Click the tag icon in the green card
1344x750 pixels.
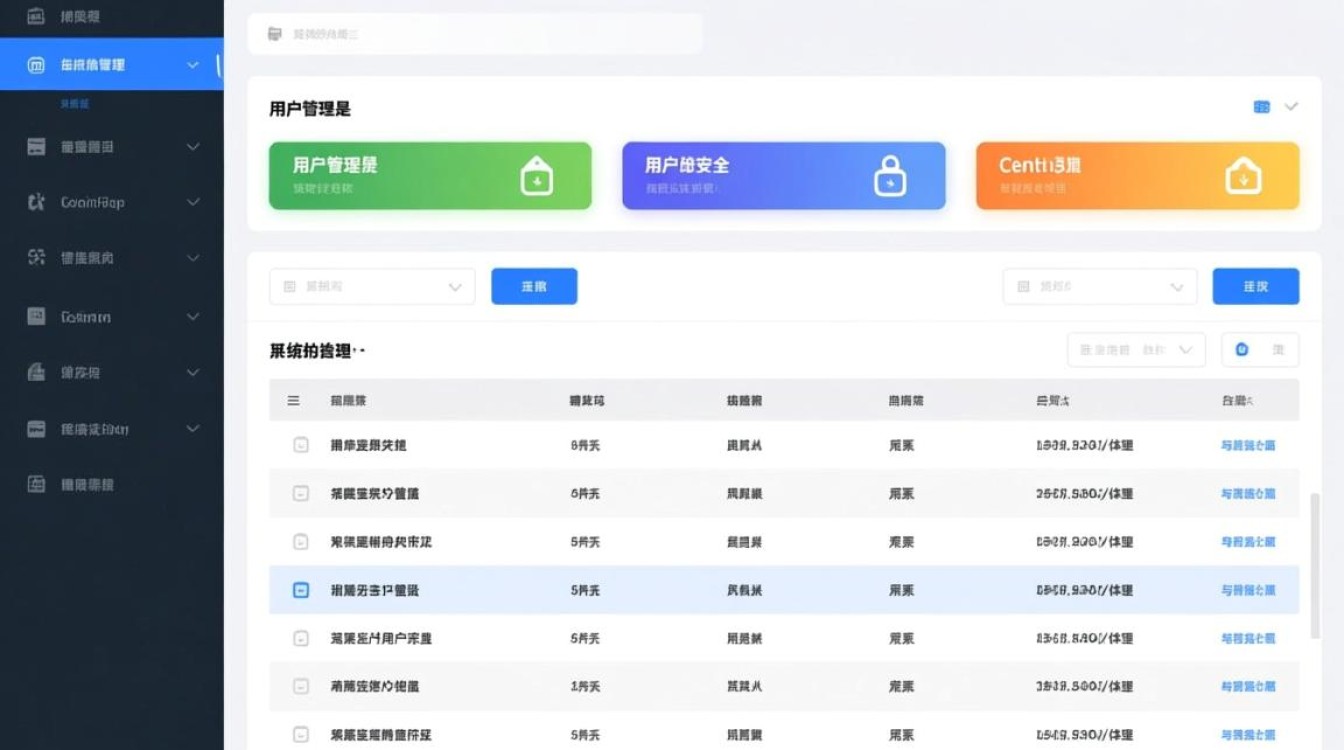coord(537,177)
